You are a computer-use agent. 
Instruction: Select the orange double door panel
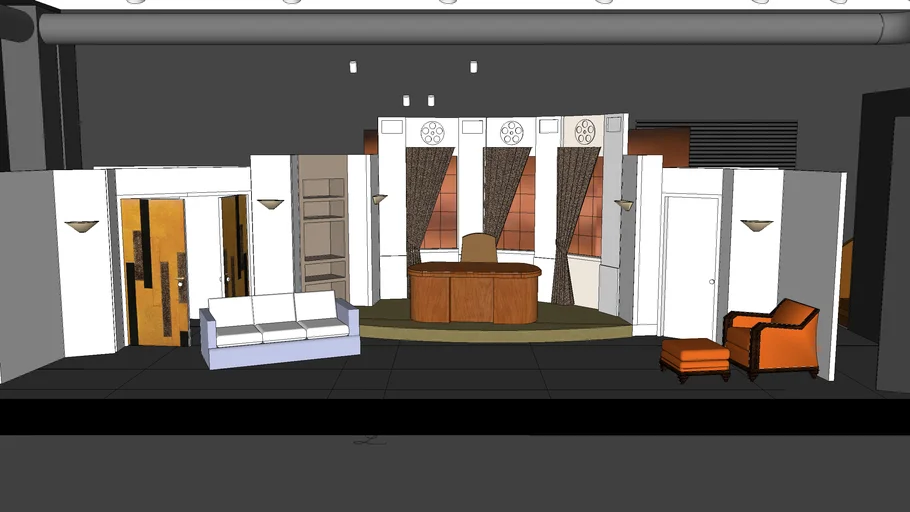tap(154, 271)
